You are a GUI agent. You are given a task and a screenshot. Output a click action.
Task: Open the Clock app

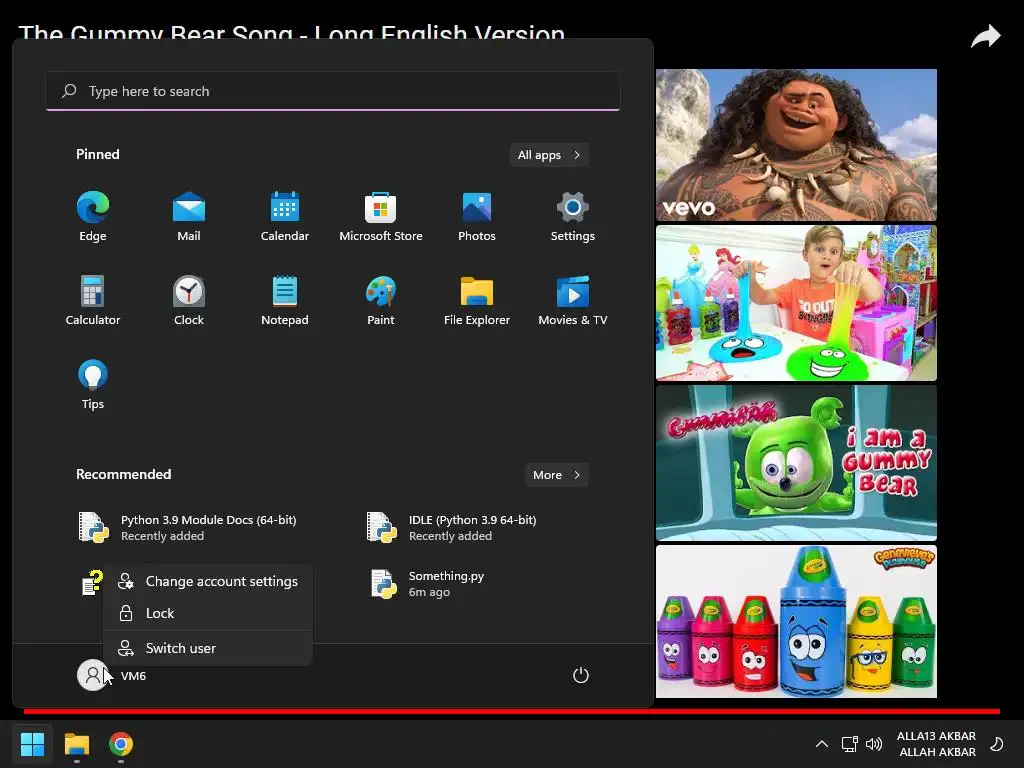(x=189, y=300)
